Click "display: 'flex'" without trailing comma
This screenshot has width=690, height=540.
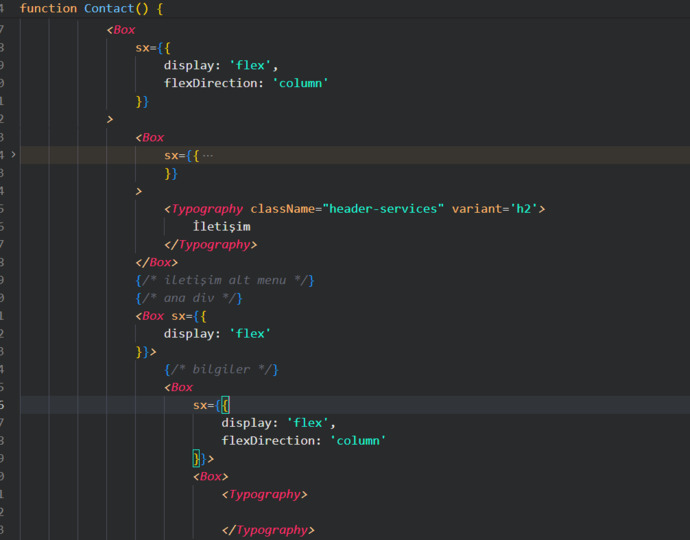[217, 334]
